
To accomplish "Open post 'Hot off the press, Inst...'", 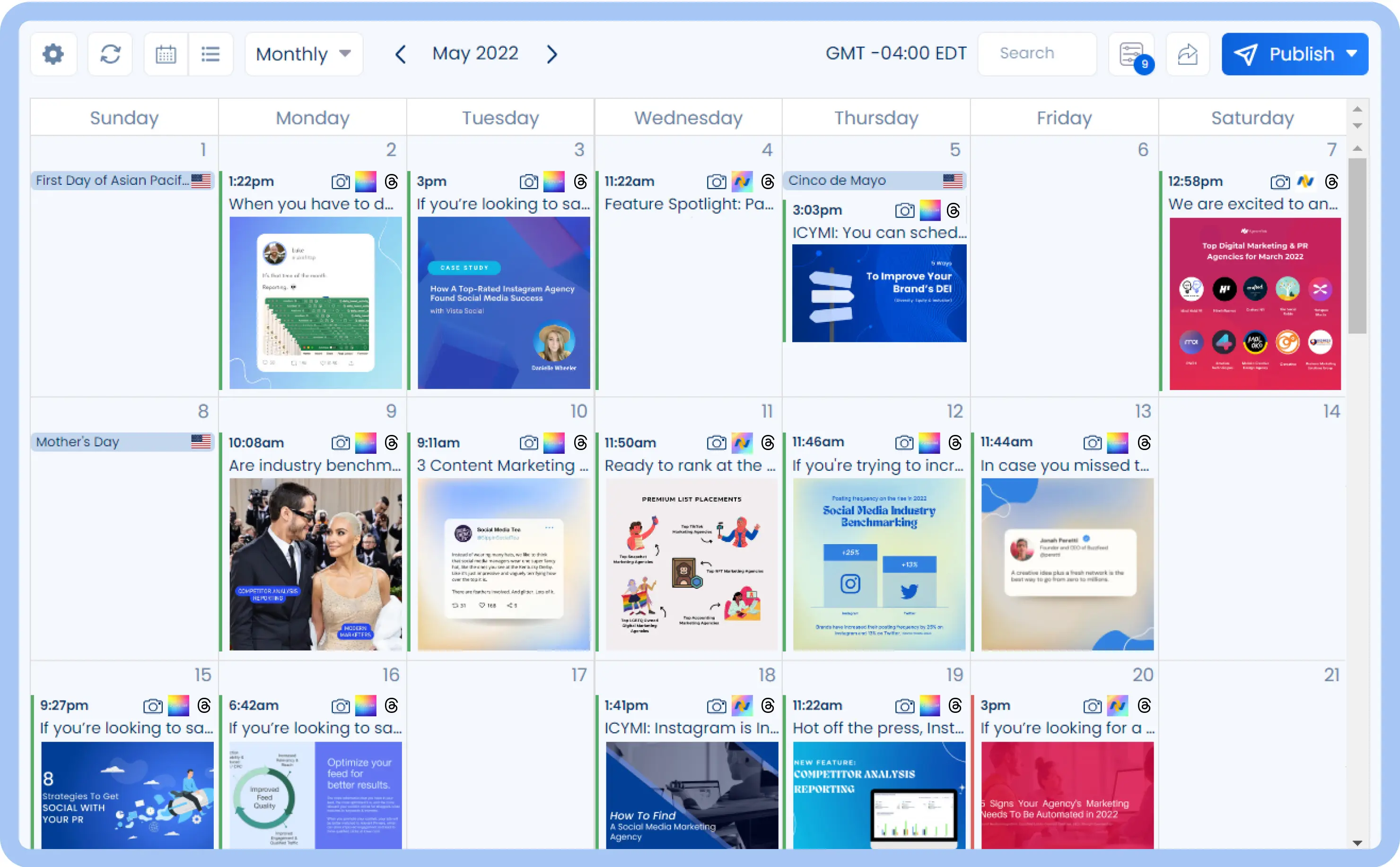I will (878, 728).
